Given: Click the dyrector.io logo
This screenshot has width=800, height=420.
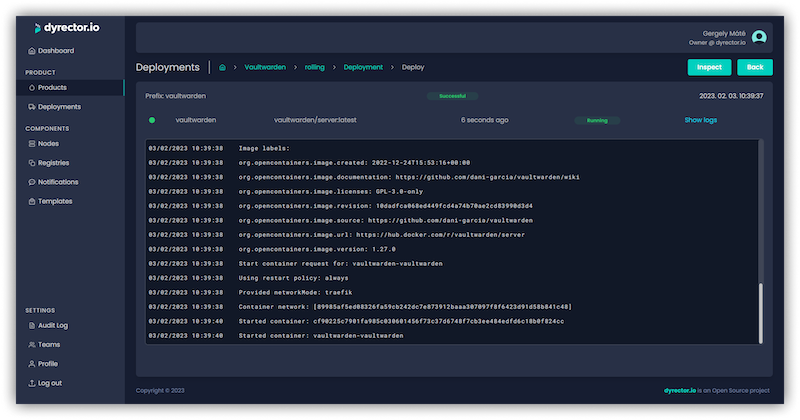Looking at the screenshot, I should point(60,28).
